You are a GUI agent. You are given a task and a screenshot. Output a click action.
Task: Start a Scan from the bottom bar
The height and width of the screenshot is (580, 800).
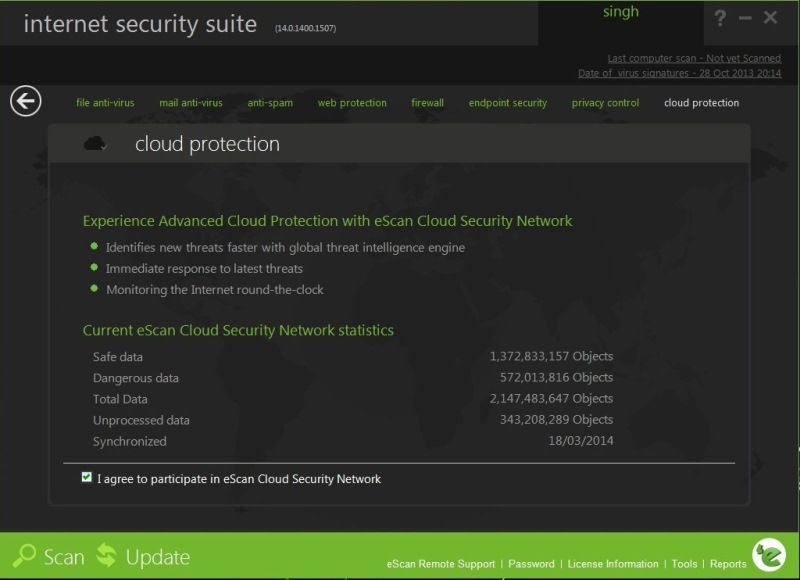click(64, 557)
